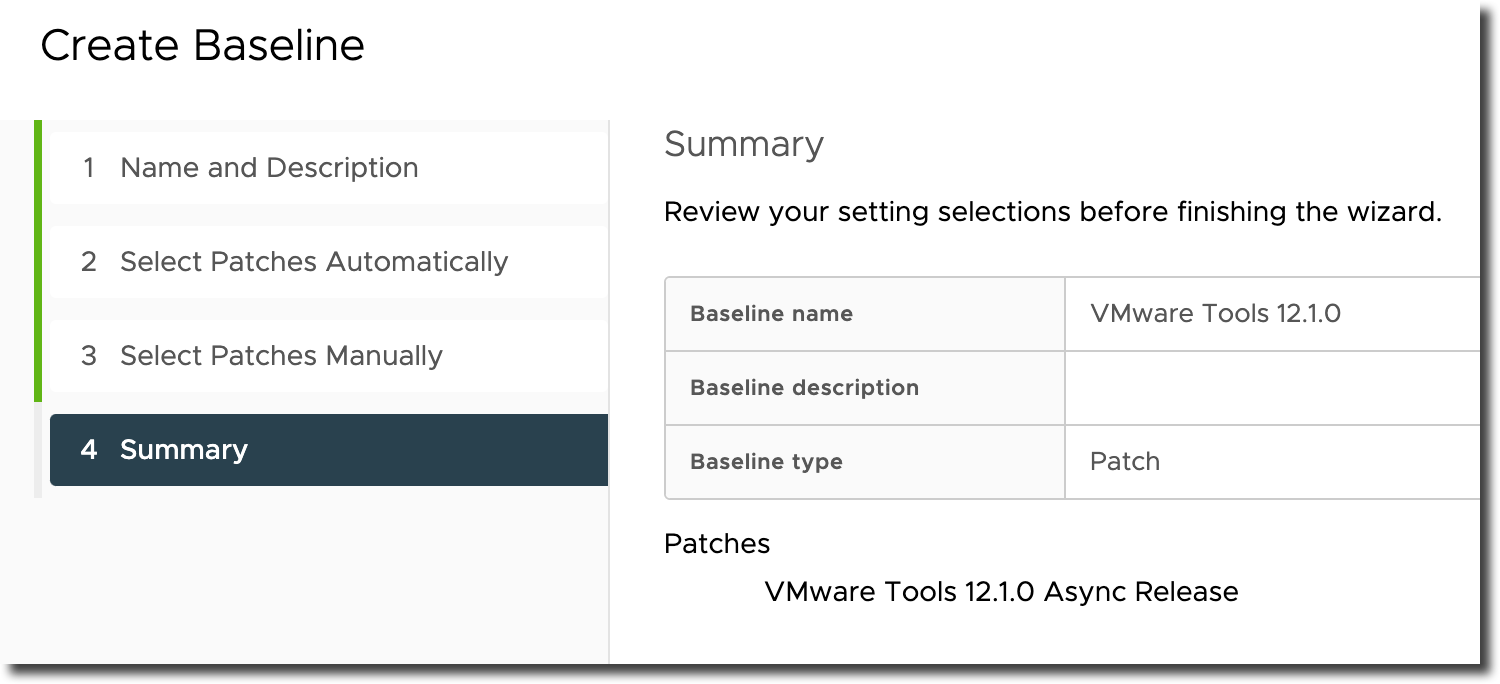Click the Baseline type value Patch
Image resolution: width=1500 pixels, height=684 pixels.
tap(1125, 461)
